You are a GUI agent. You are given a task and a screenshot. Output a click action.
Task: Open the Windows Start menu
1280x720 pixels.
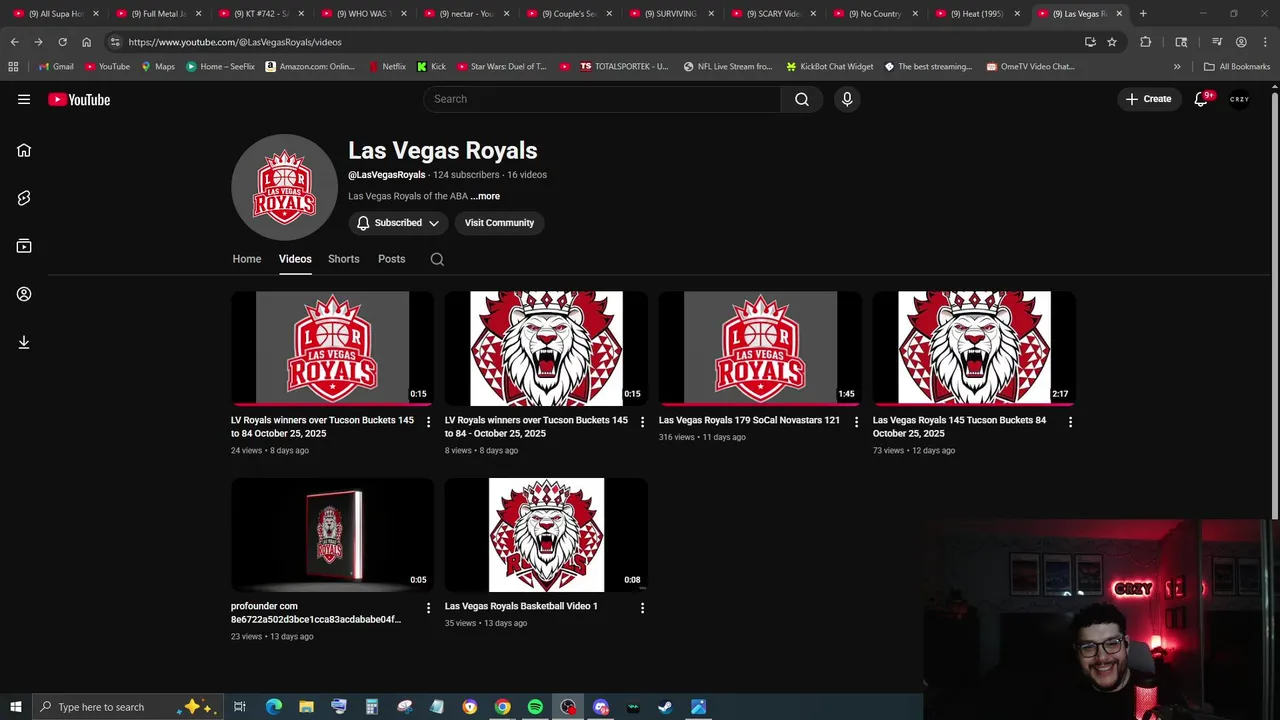(x=15, y=707)
